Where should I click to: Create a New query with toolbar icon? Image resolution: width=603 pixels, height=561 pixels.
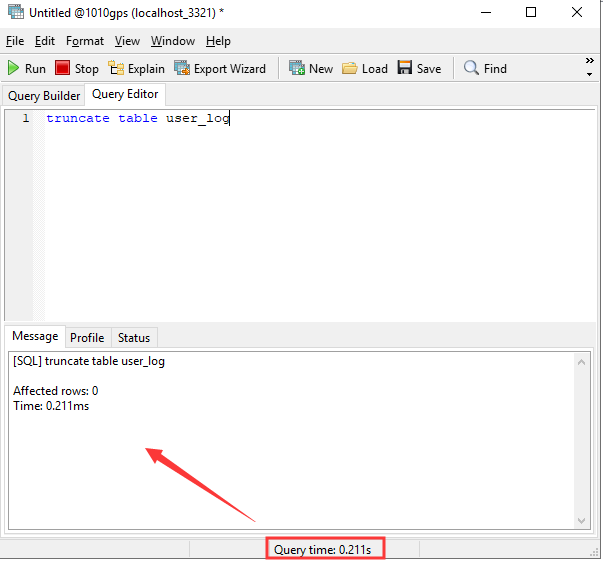click(297, 68)
